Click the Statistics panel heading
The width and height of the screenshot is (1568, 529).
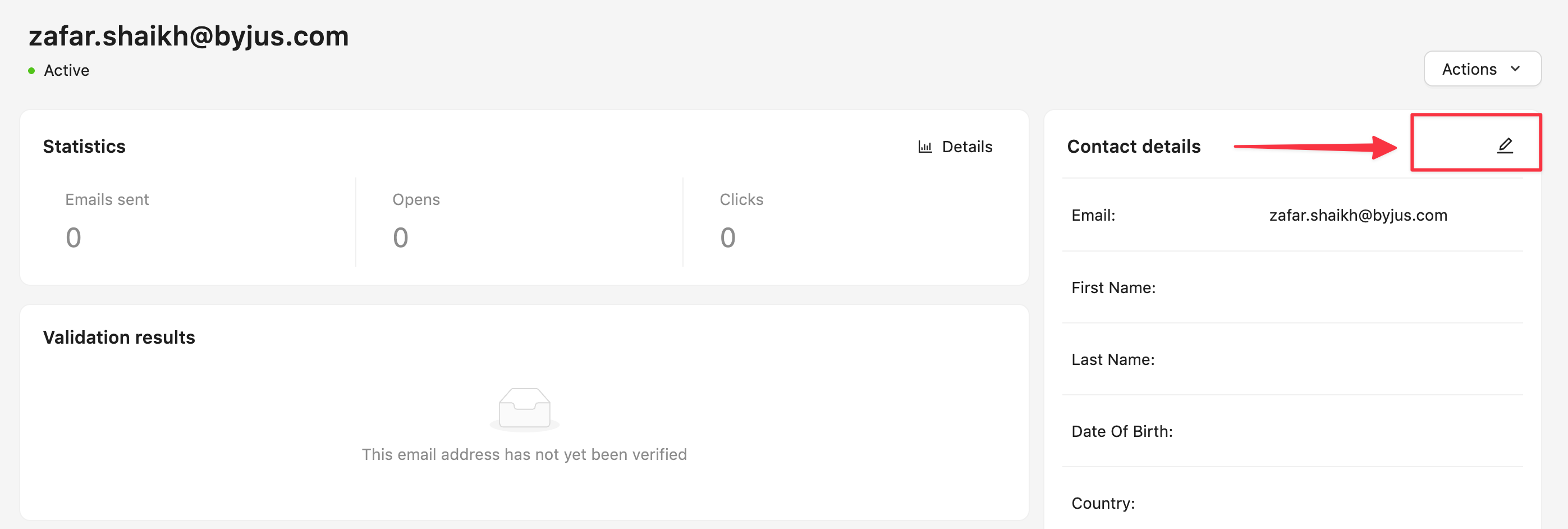(x=84, y=147)
